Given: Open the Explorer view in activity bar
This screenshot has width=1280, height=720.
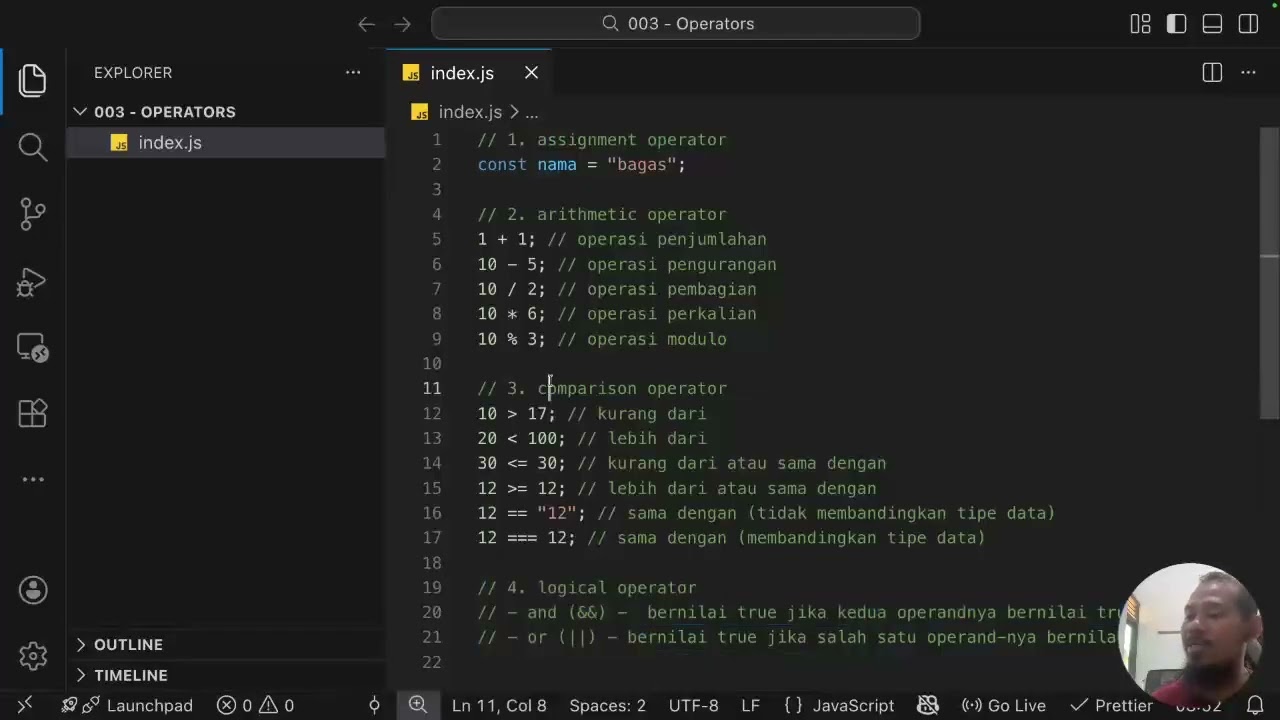Looking at the screenshot, I should point(32,81).
